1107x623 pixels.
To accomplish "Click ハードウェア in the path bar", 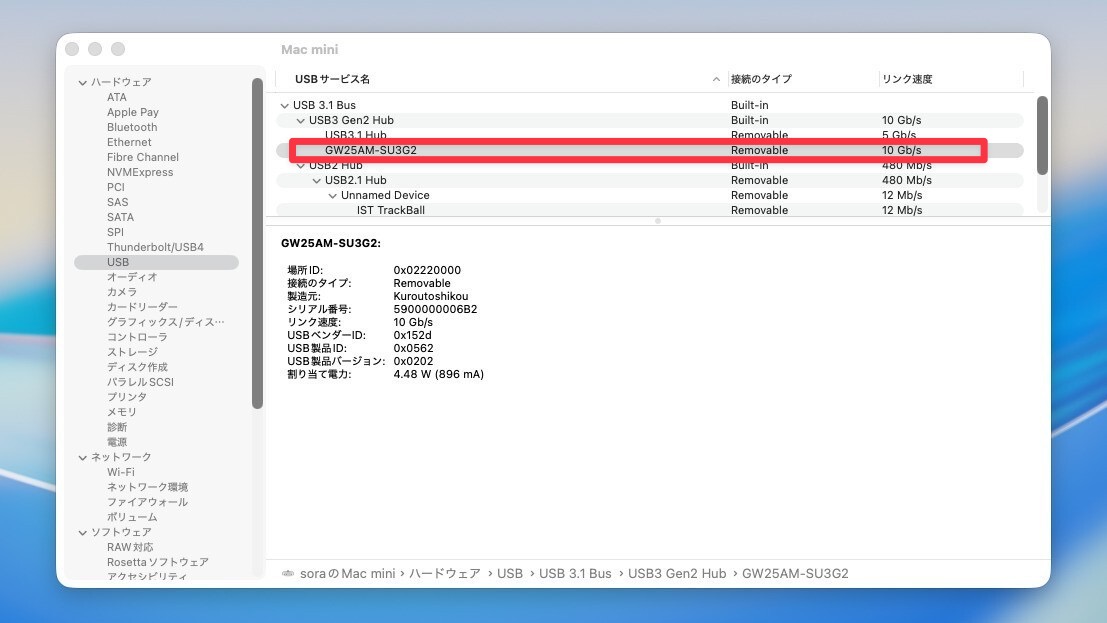I will [445, 574].
